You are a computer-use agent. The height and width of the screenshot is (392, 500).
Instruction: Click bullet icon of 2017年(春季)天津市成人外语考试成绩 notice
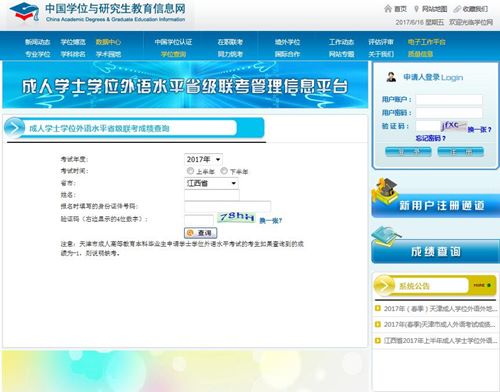click(378, 324)
